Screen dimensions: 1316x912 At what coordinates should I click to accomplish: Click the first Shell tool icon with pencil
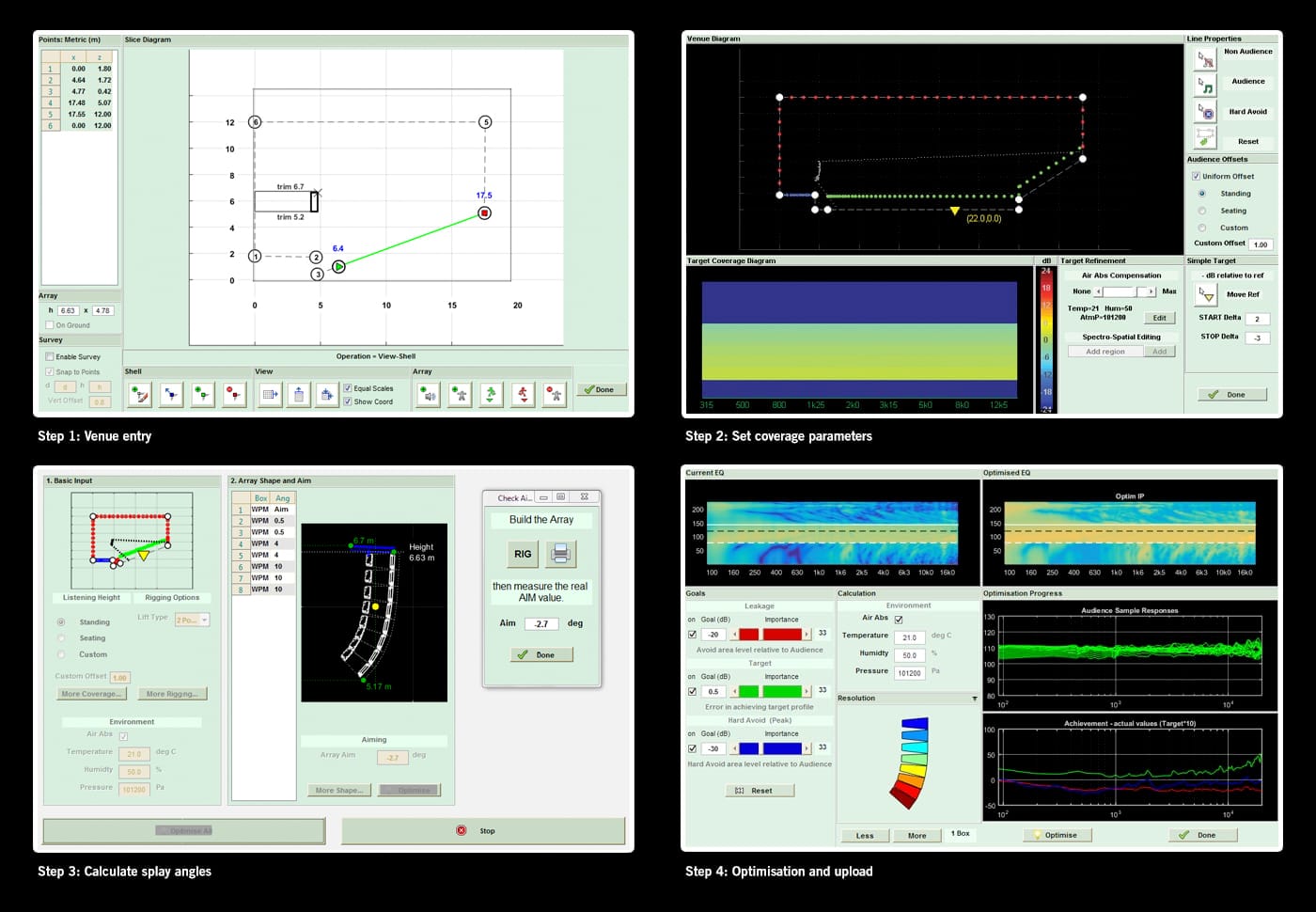point(139,395)
